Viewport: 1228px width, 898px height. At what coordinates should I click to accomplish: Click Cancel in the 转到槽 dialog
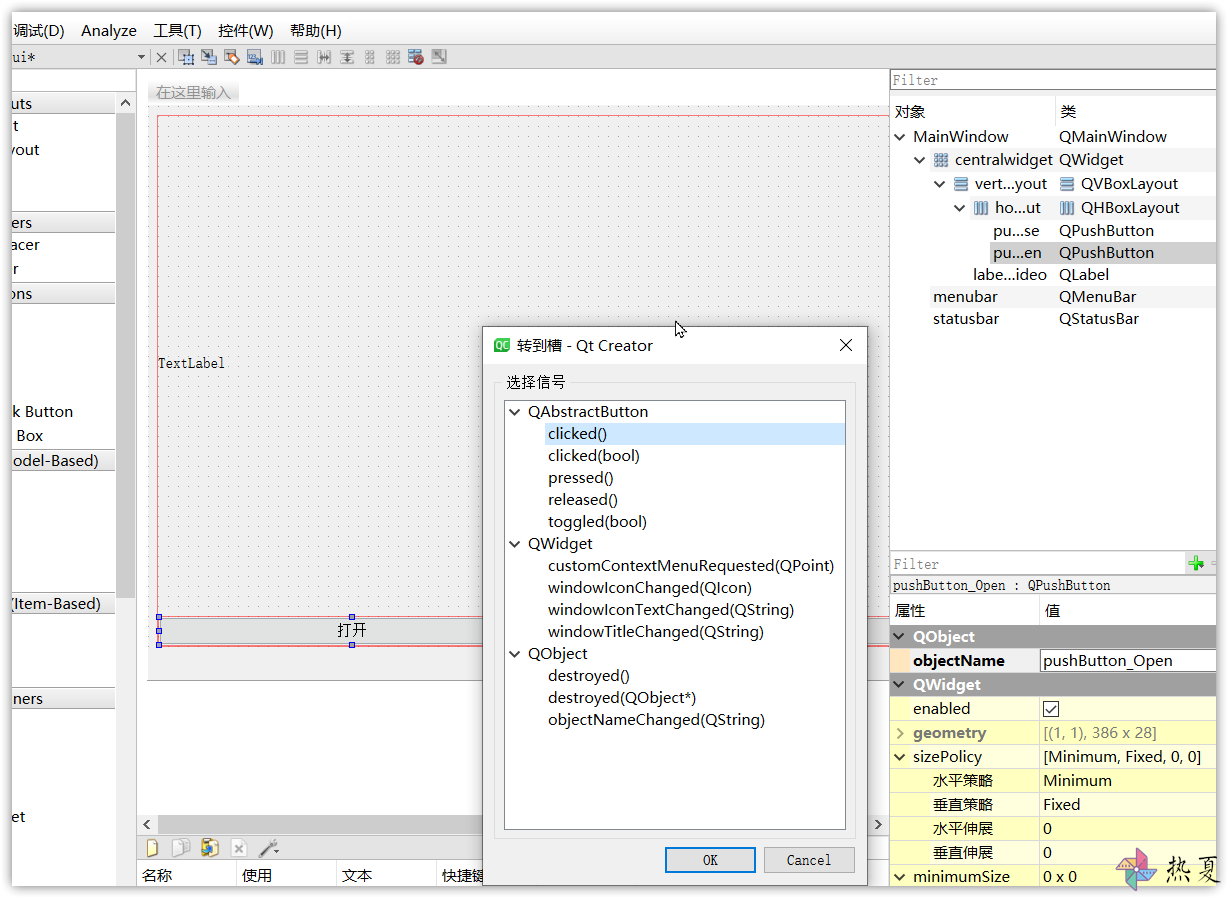tap(809, 860)
